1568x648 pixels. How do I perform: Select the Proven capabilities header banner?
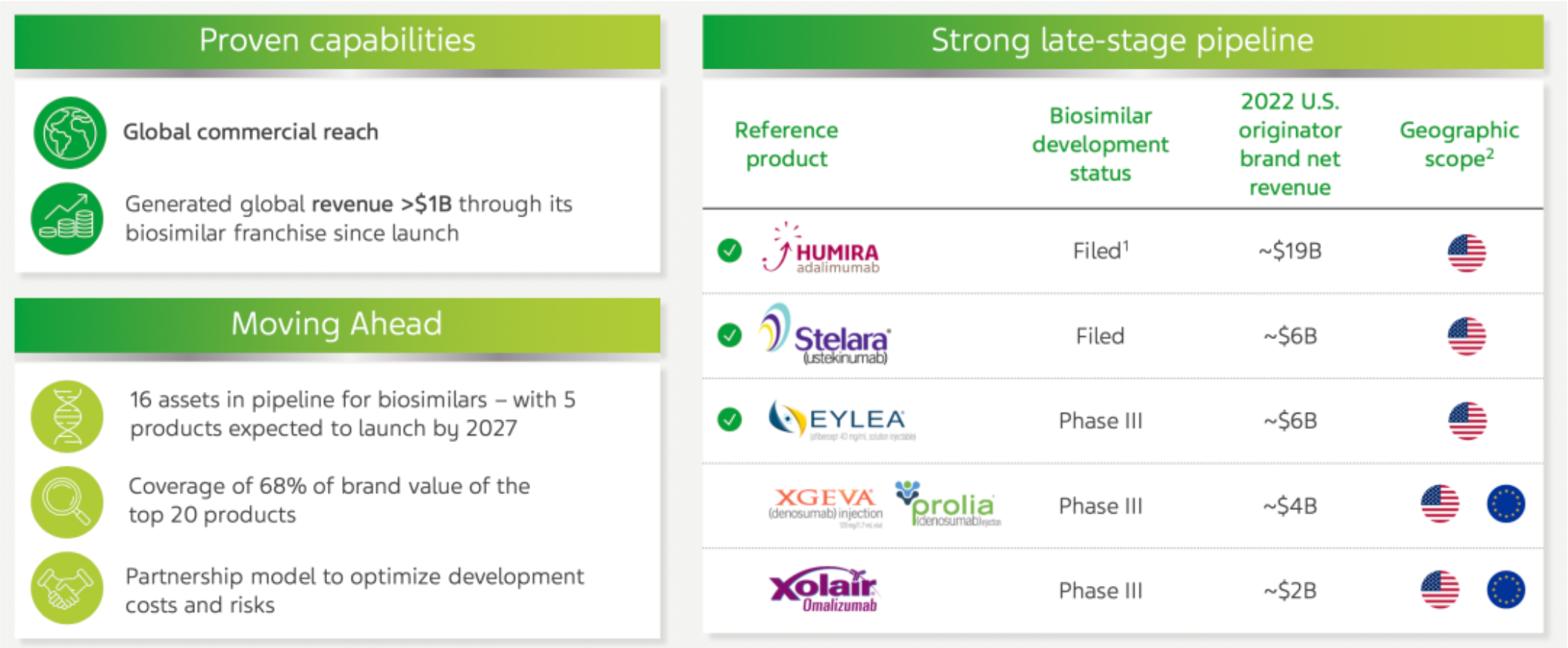[x=337, y=41]
